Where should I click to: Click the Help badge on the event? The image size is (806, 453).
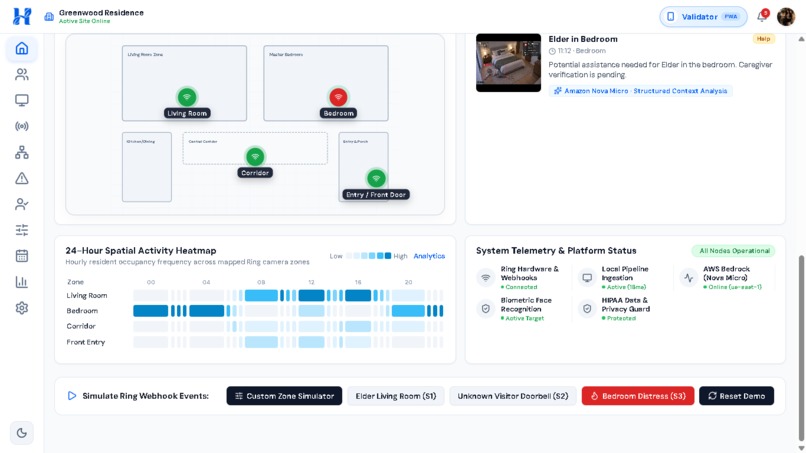pyautogui.click(x=763, y=39)
